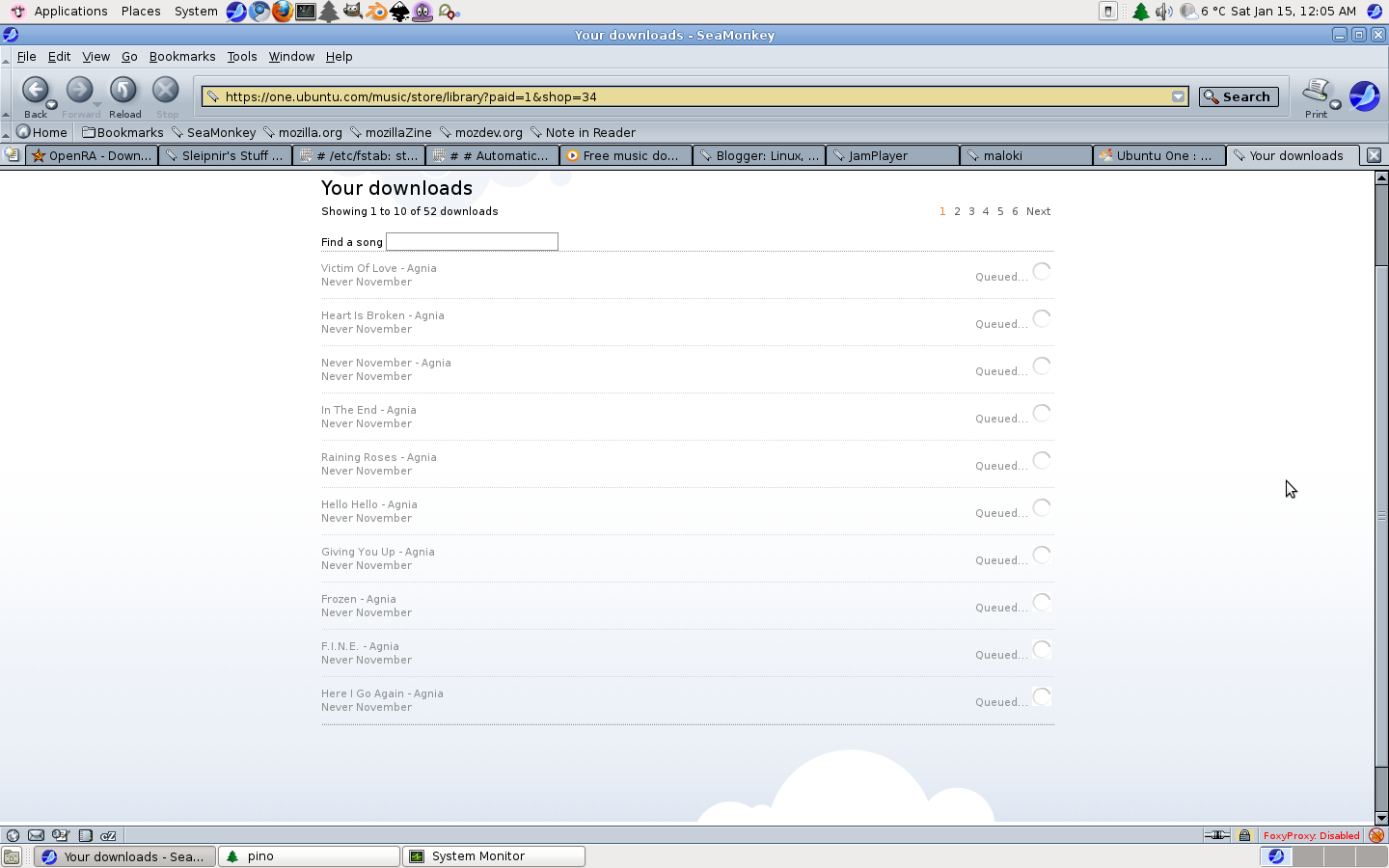Switch to System Monitor in the taskbar
This screenshot has height=868, width=1389.
tap(493, 856)
